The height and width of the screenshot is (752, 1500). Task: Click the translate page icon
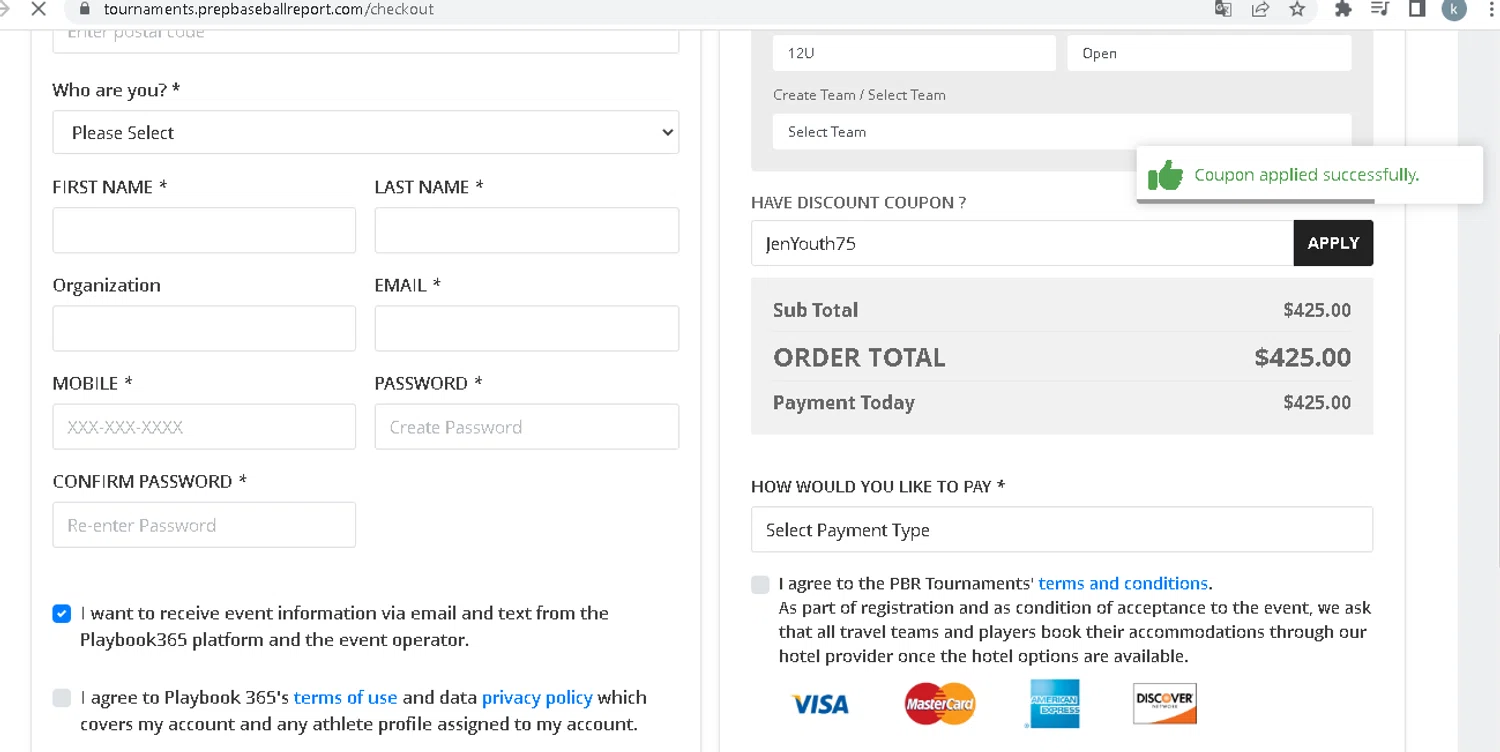(1222, 9)
